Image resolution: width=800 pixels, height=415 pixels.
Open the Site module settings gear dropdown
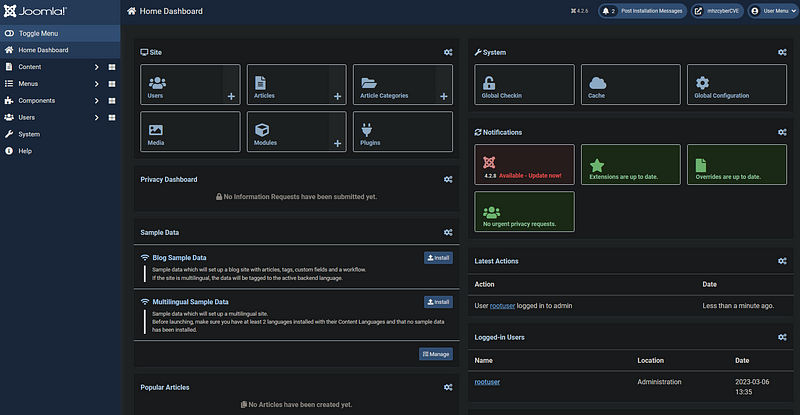(448, 51)
